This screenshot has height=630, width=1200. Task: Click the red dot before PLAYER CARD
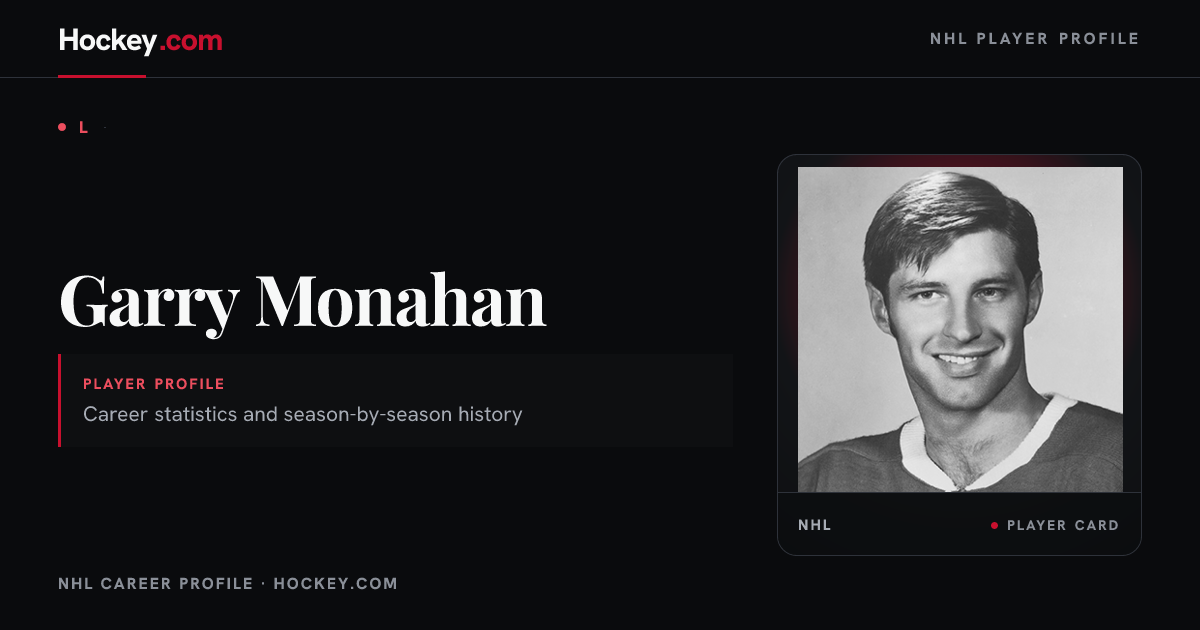[994, 525]
